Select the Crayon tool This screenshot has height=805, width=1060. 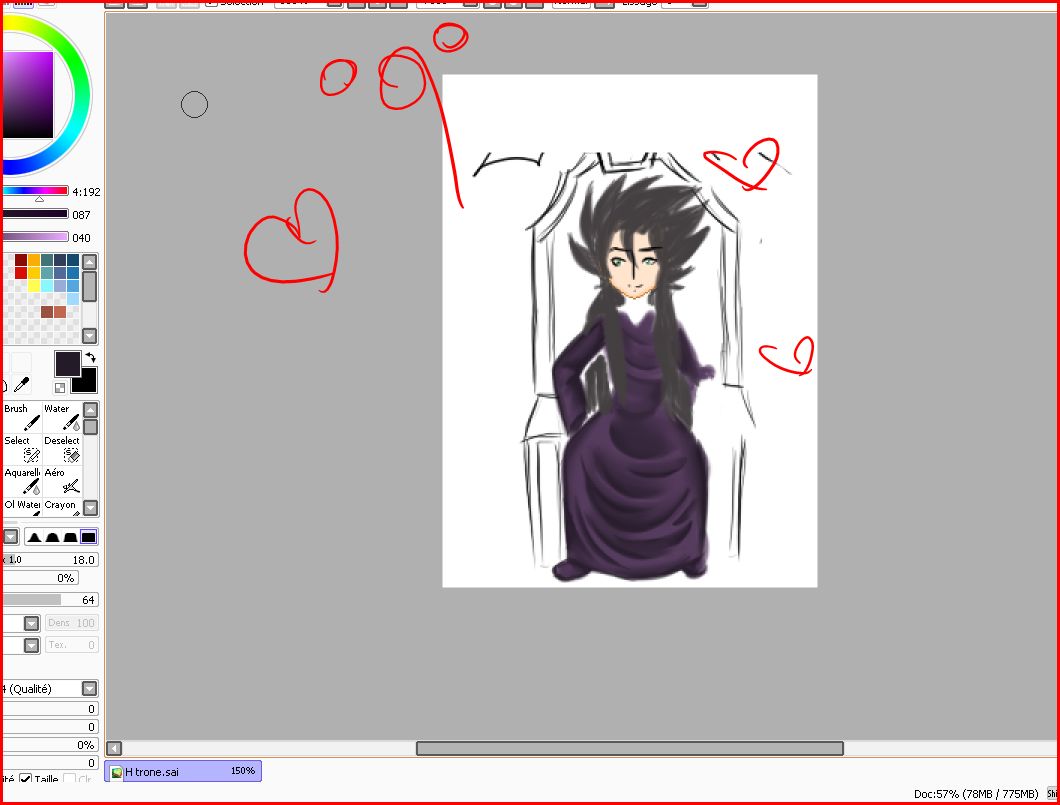click(61, 508)
